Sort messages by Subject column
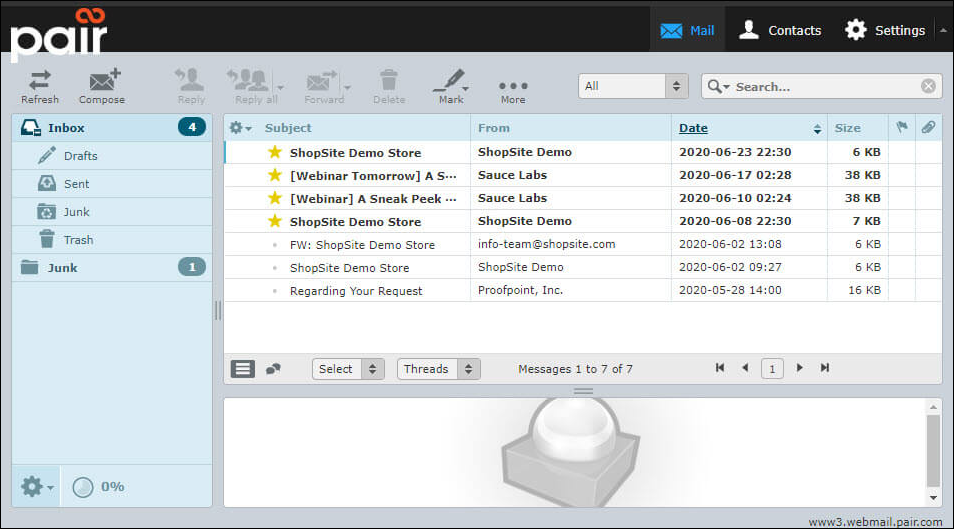 pyautogui.click(x=288, y=128)
